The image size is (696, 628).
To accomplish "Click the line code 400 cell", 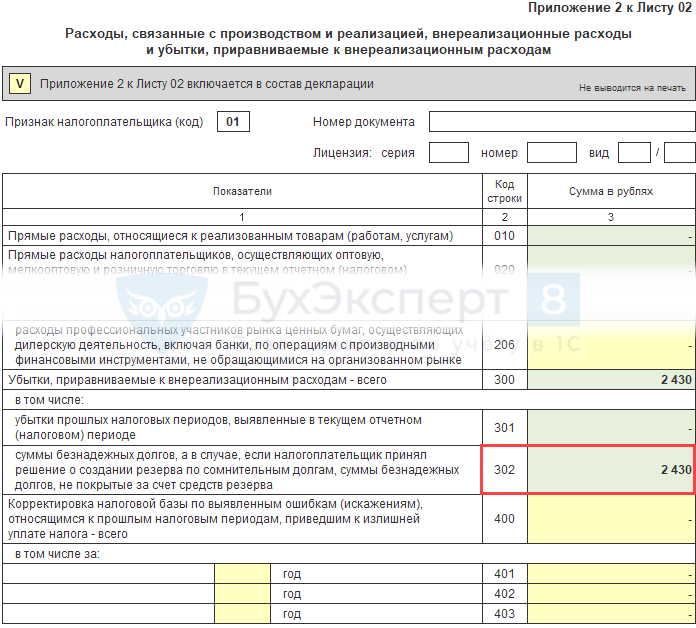I will click(505, 519).
